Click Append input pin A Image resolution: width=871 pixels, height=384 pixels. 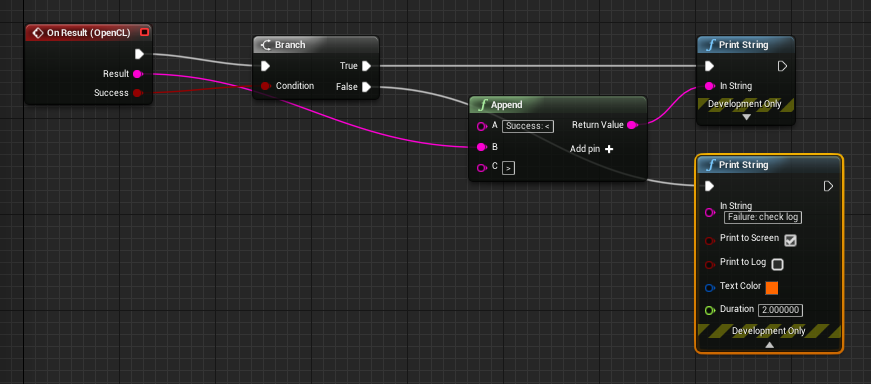pyautogui.click(x=482, y=126)
